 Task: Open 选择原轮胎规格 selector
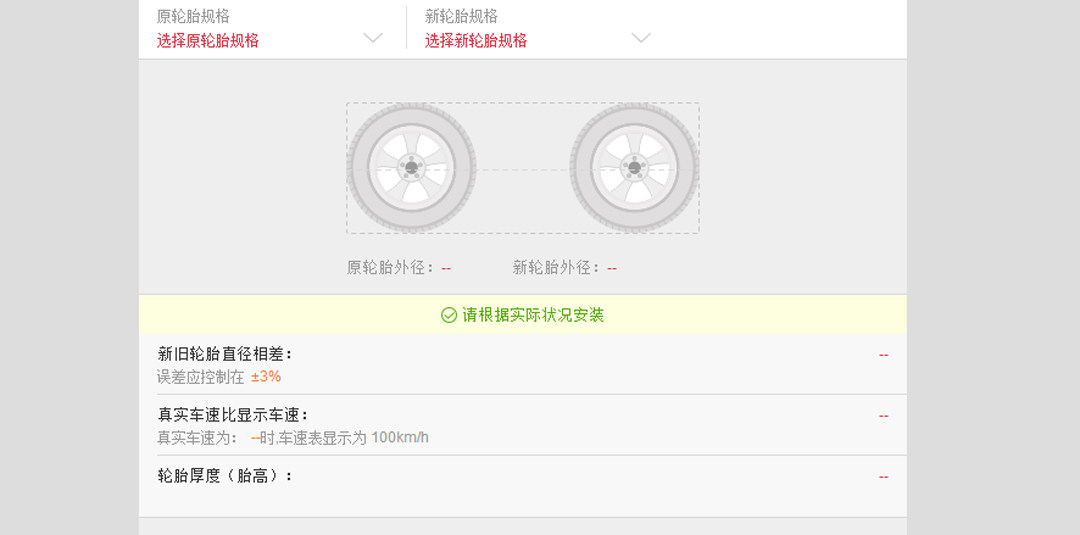tap(208, 41)
